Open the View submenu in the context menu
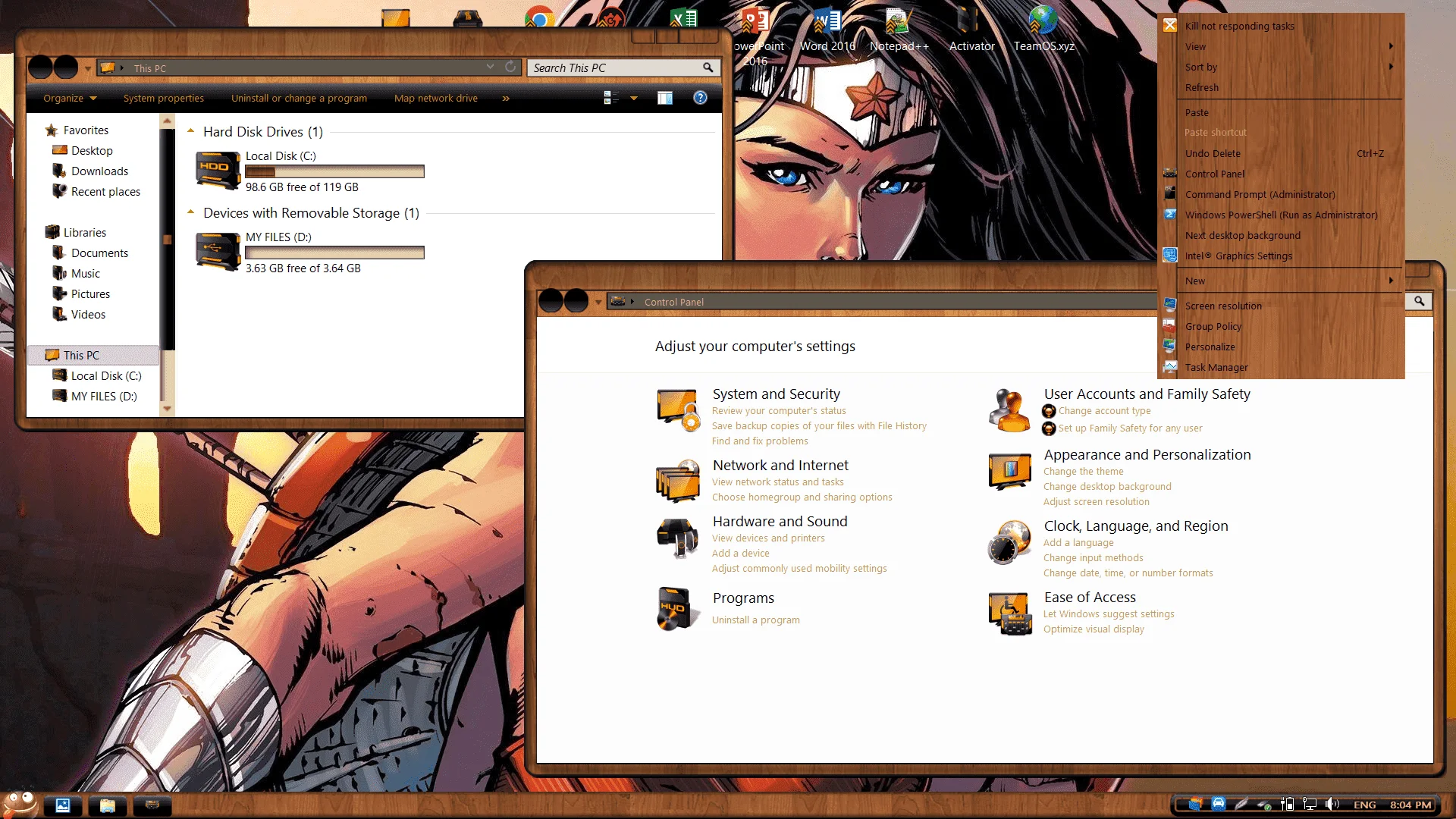 click(1282, 46)
